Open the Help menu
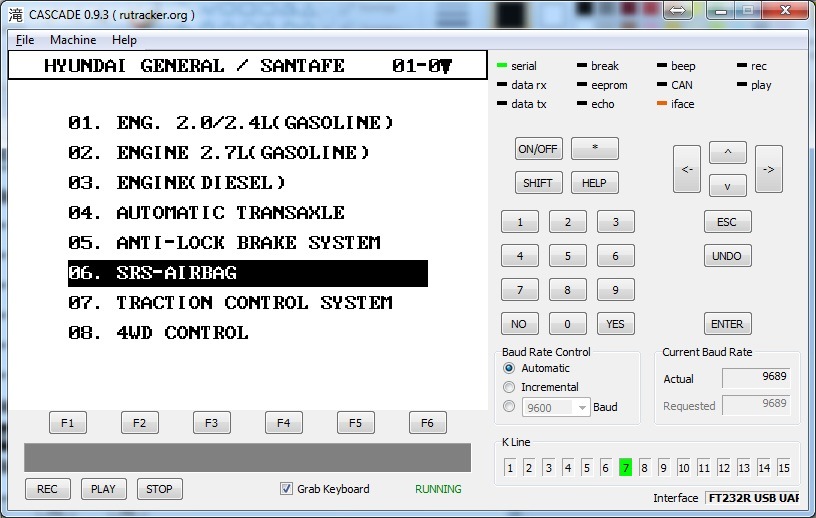This screenshot has height=518, width=816. pos(124,40)
